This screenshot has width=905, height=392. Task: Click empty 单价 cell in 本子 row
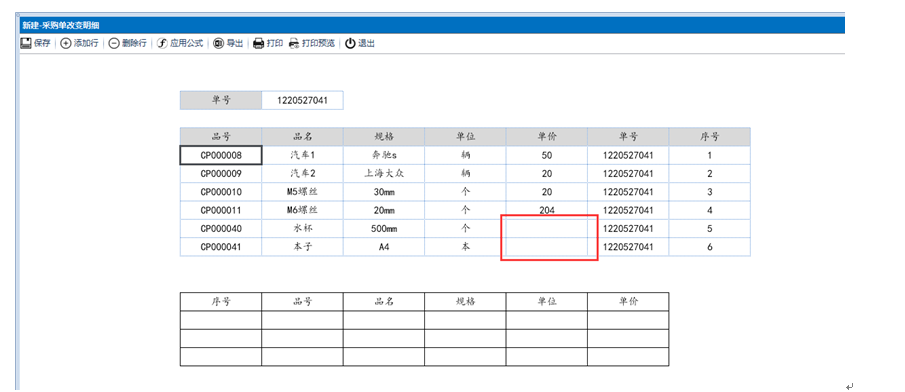pos(547,247)
